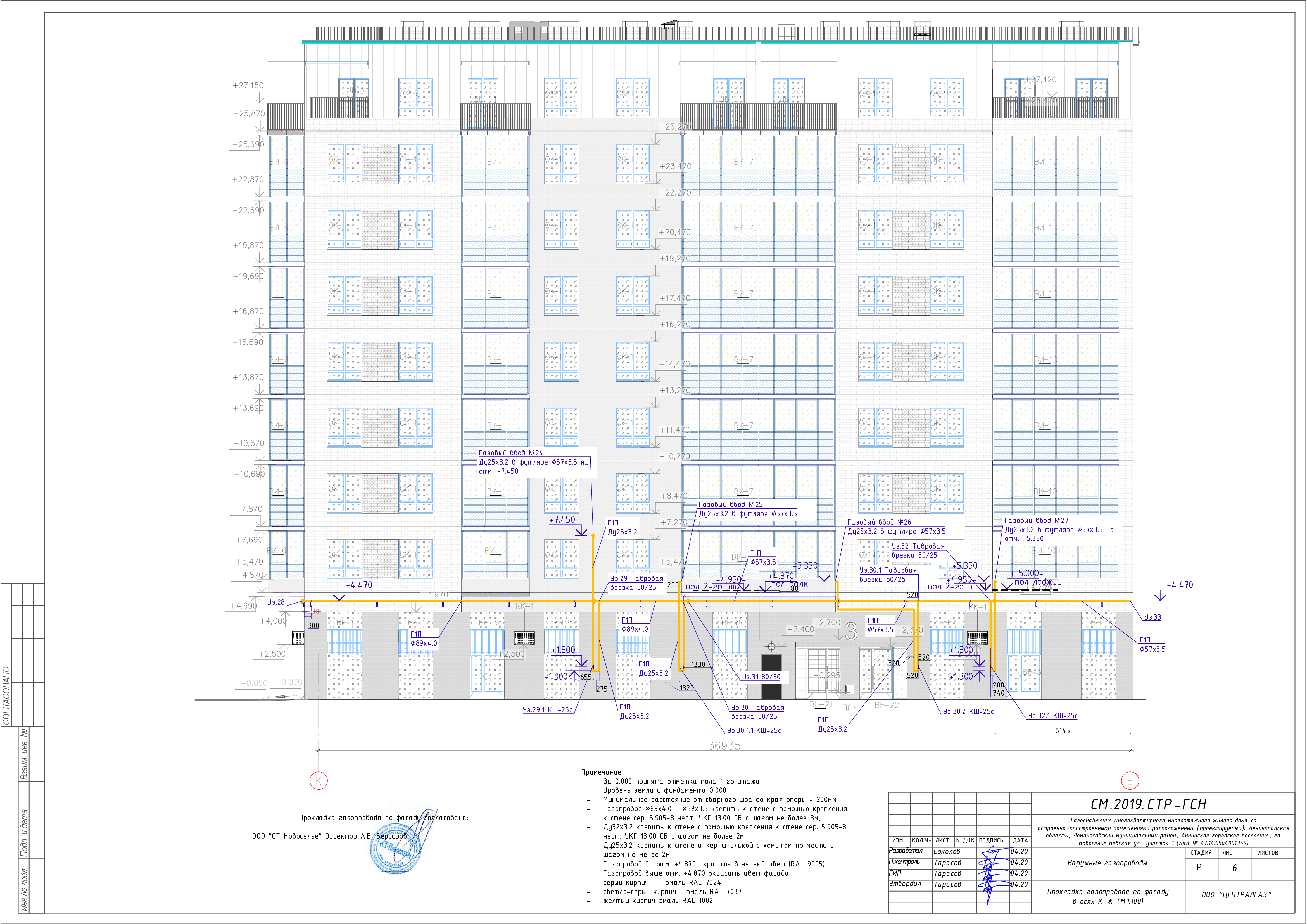Click 'Уз.30.1.1 КШ-25с' valve label
The image size is (1307, 924).
click(x=754, y=730)
